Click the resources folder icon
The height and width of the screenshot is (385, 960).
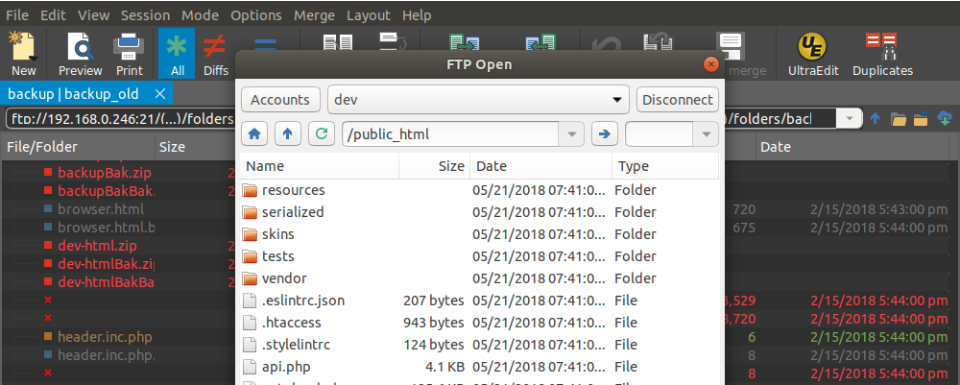click(249, 190)
